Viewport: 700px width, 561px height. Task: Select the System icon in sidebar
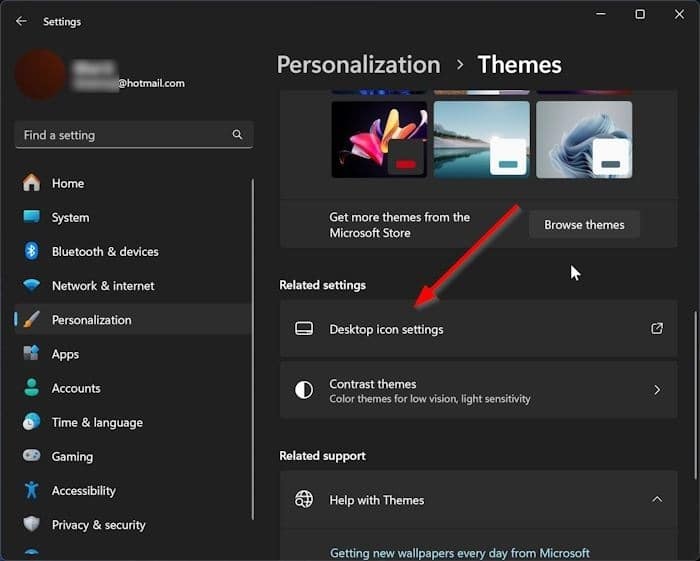(32, 217)
